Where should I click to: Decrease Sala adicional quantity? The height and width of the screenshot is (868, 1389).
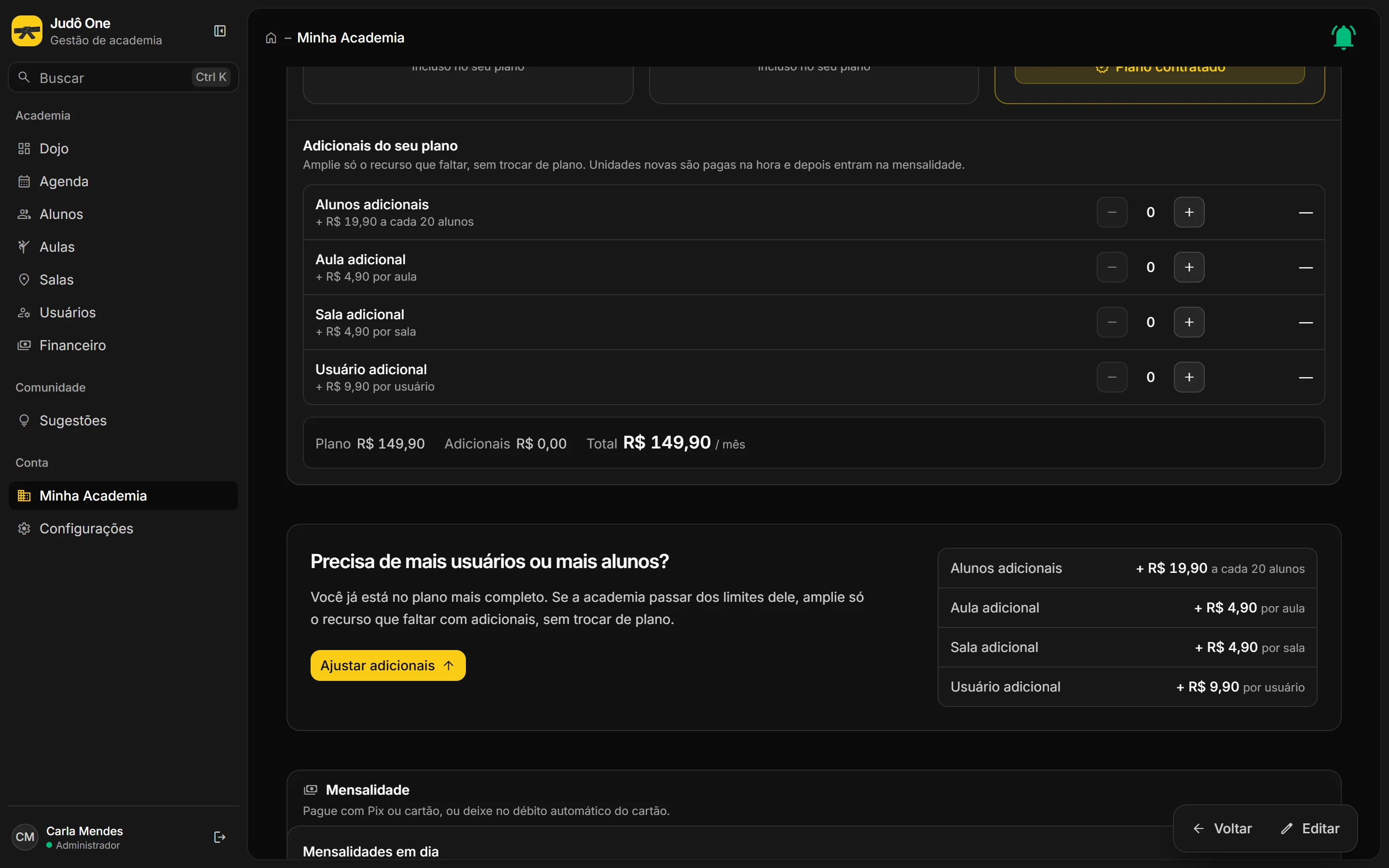click(x=1112, y=322)
